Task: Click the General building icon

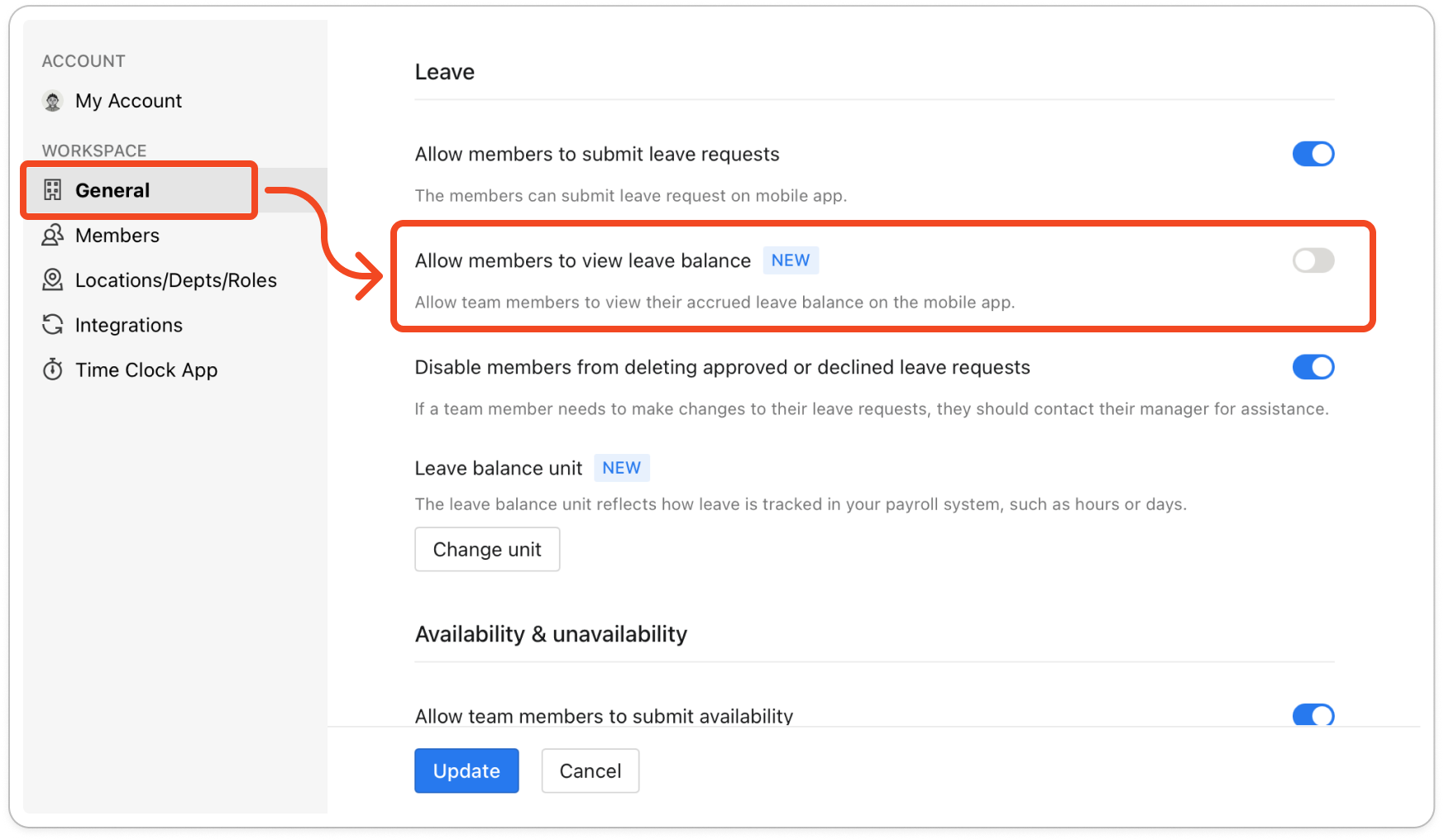Action: pyautogui.click(x=53, y=190)
